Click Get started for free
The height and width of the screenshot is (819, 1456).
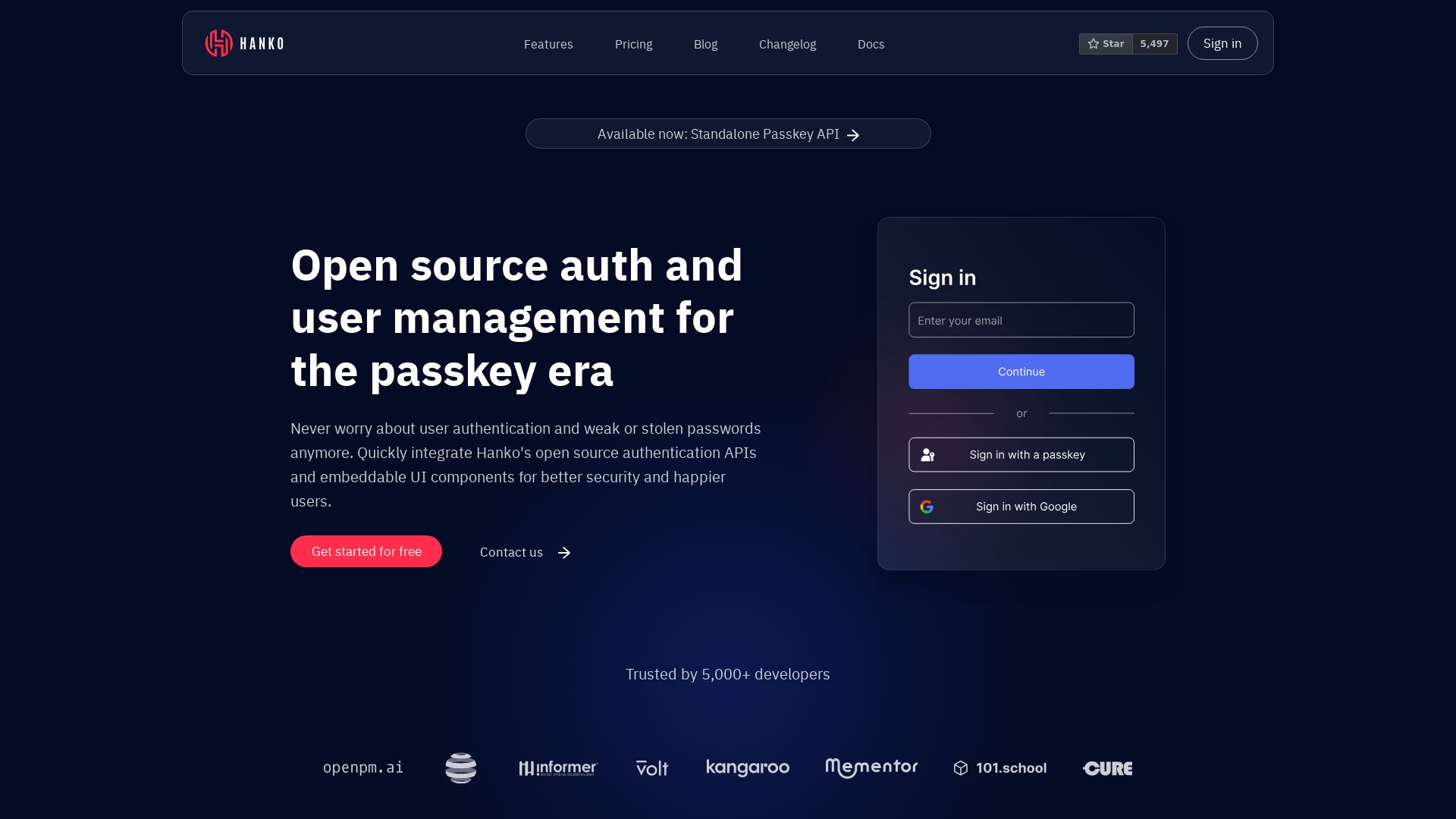pos(366,551)
